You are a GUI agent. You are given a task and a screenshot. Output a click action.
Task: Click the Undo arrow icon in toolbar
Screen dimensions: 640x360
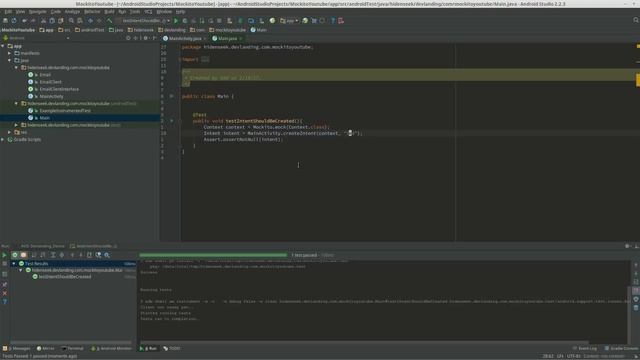click(x=24, y=20)
